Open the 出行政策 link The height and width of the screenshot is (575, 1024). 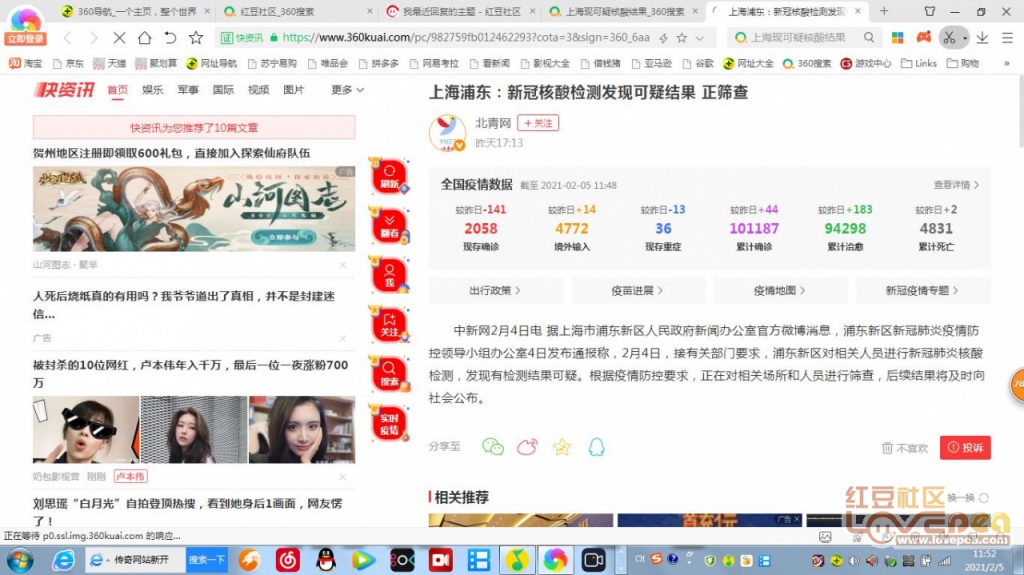point(496,290)
